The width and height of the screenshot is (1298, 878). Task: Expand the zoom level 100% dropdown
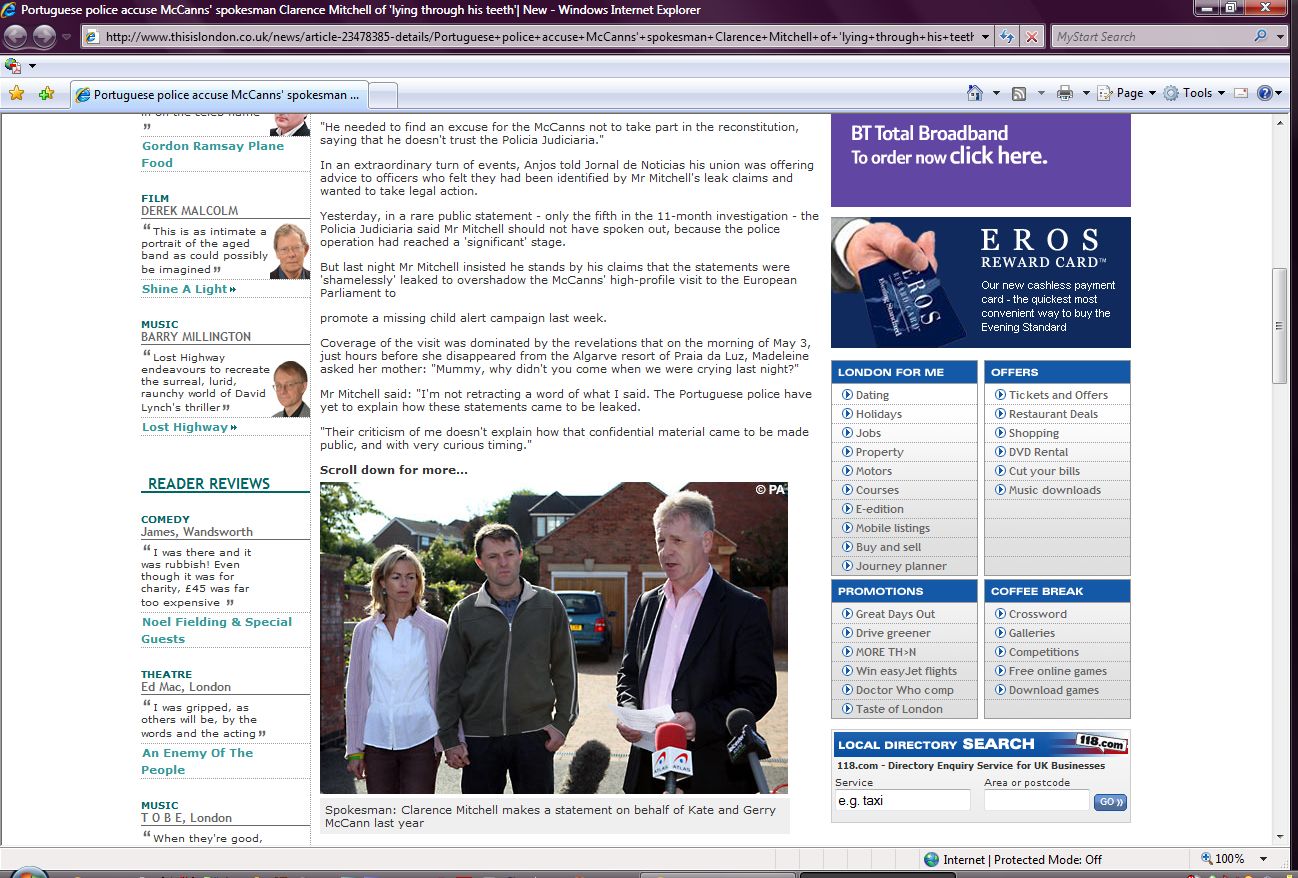tap(1264, 859)
